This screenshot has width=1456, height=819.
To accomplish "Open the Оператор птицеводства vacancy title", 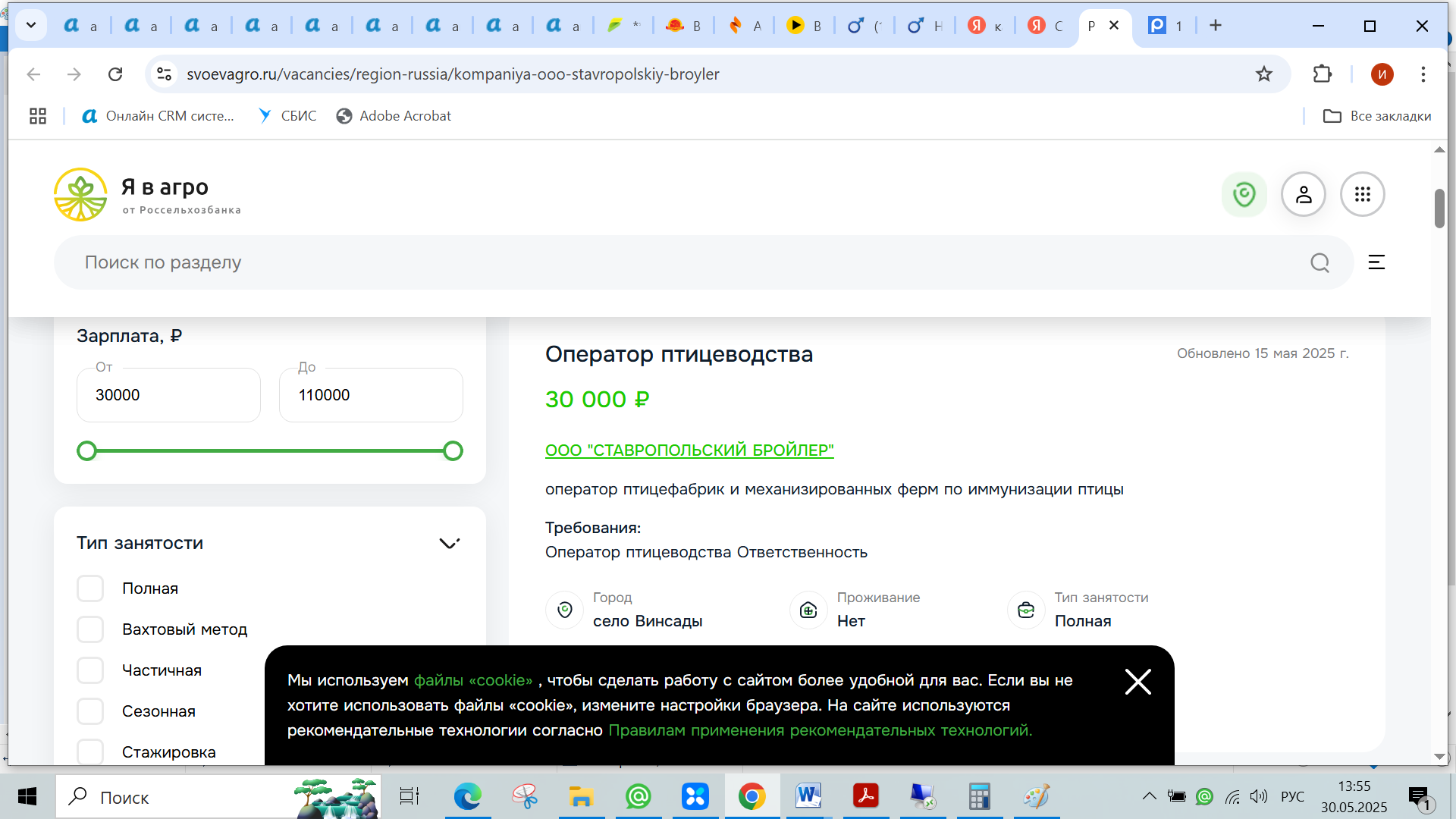I will pyautogui.click(x=679, y=354).
